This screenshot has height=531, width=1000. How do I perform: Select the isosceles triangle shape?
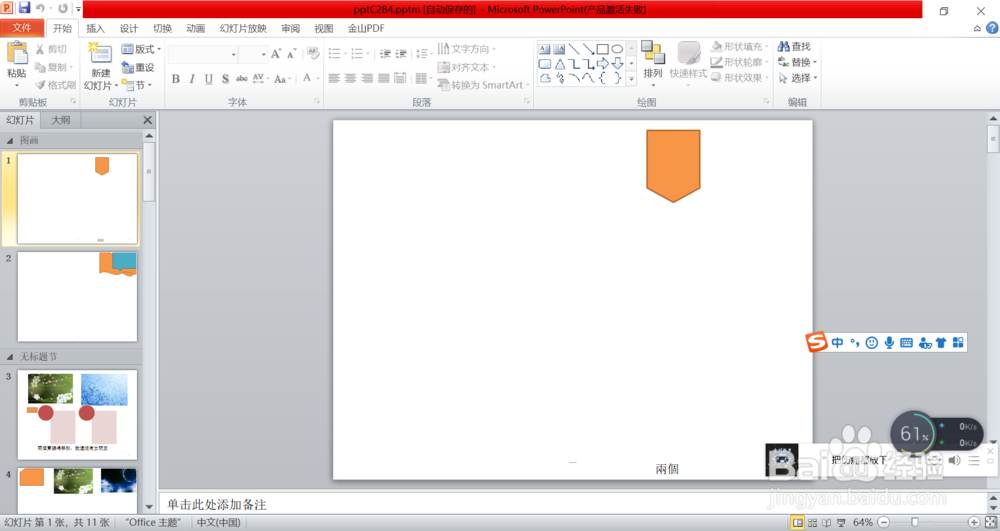click(x=559, y=64)
